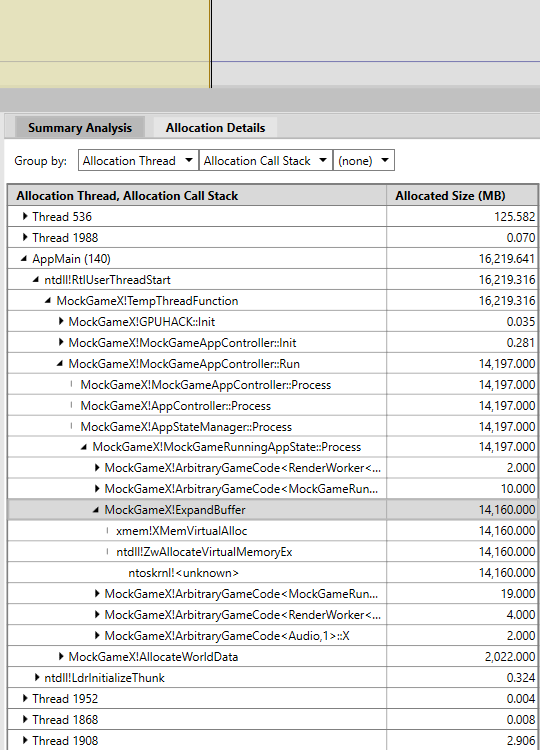Viewport: 540px width, 750px height.
Task: Collapse the MockGameX!ExpandBuffer node
Action: 96,510
